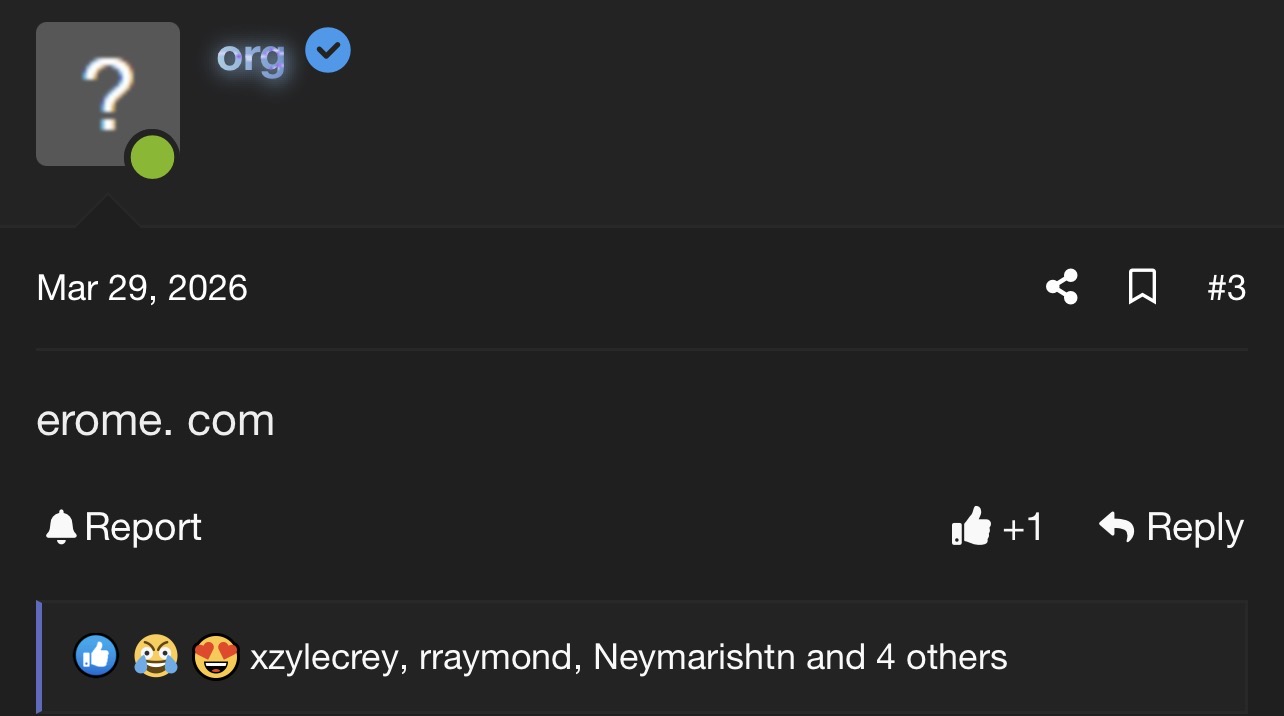Click the Reply arrow icon
This screenshot has width=1284, height=716.
pyautogui.click(x=1116, y=527)
